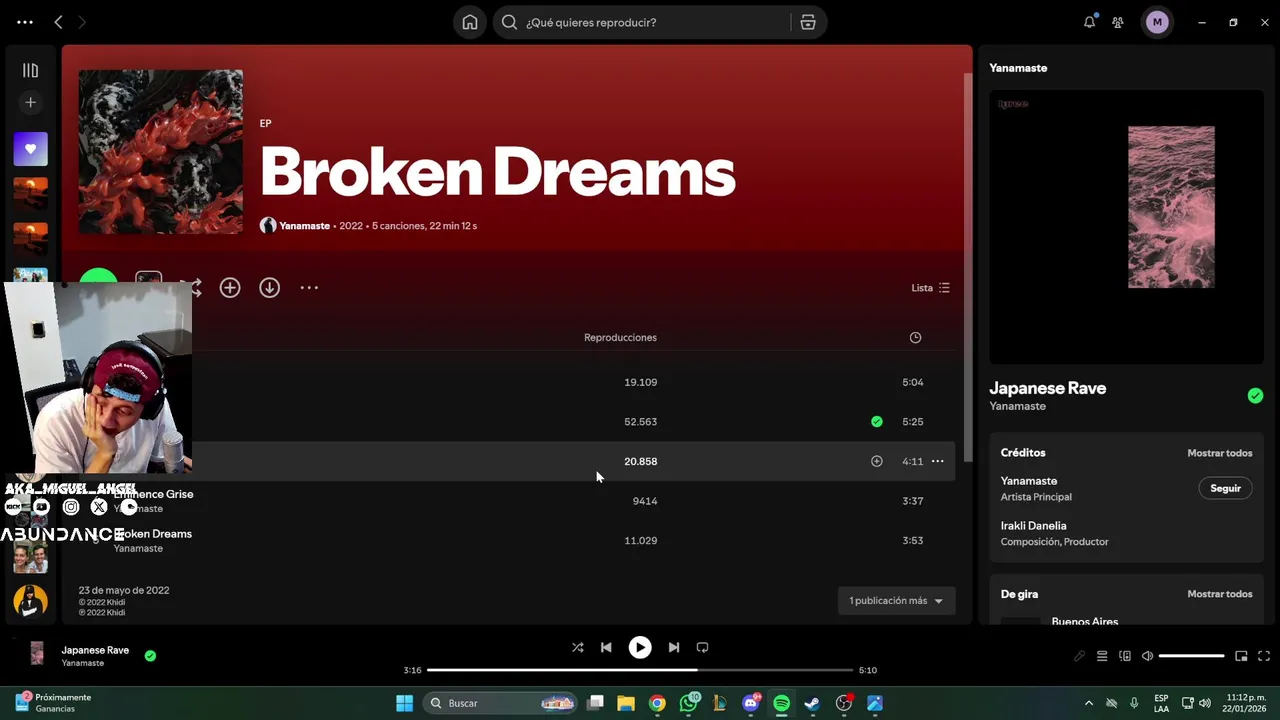Skip to the next track
1280x720 pixels.
(674, 647)
